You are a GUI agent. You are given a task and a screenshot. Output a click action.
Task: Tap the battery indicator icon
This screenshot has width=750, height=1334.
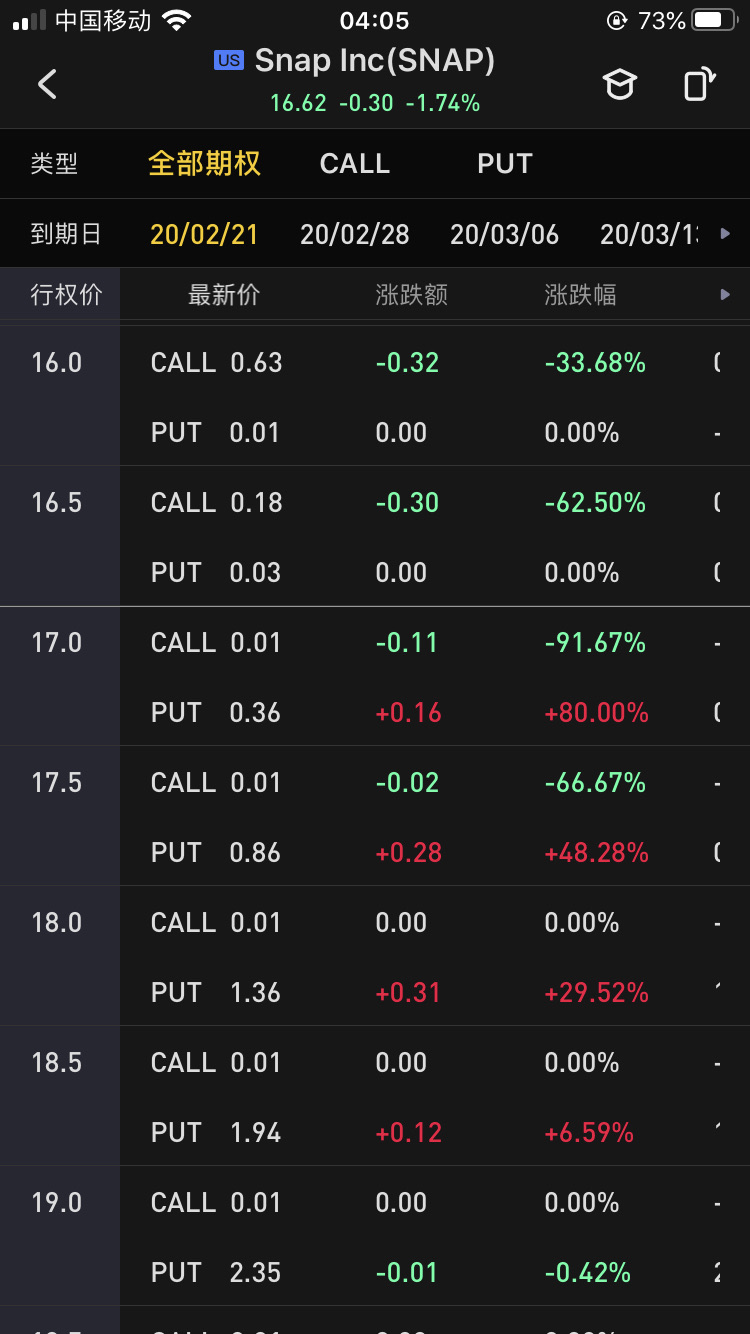(714, 21)
